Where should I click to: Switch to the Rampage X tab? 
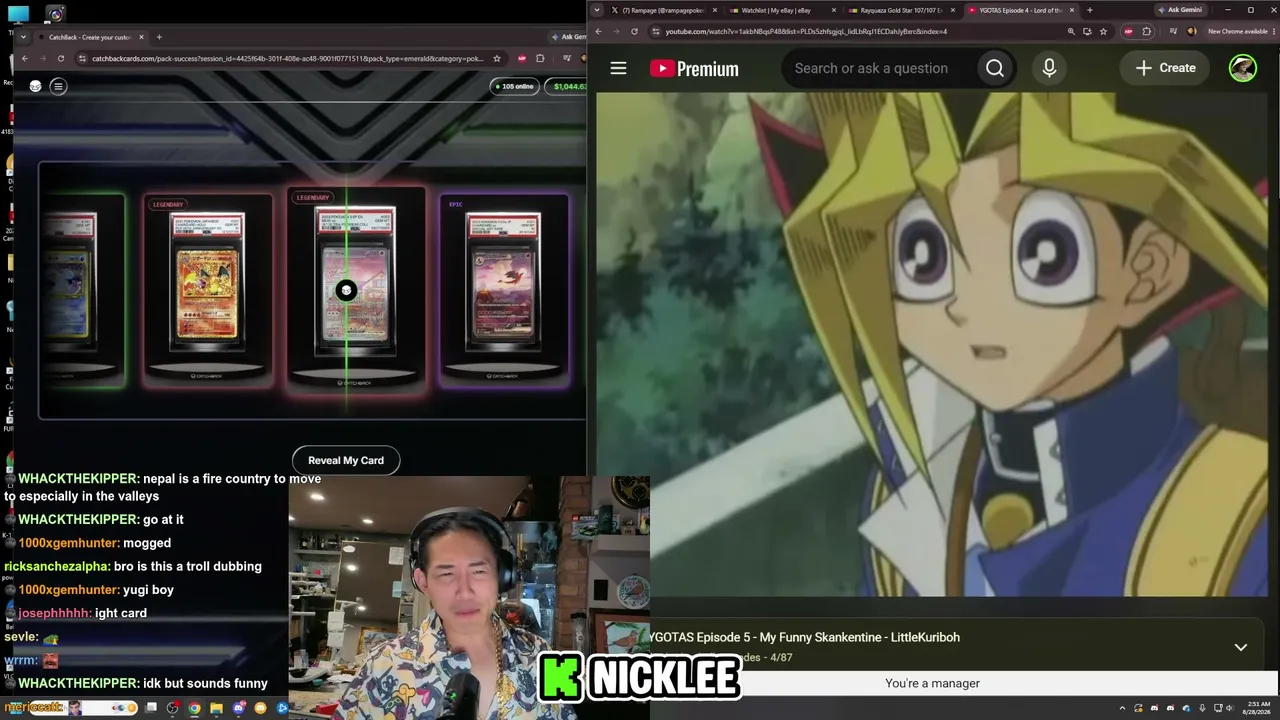(x=662, y=10)
